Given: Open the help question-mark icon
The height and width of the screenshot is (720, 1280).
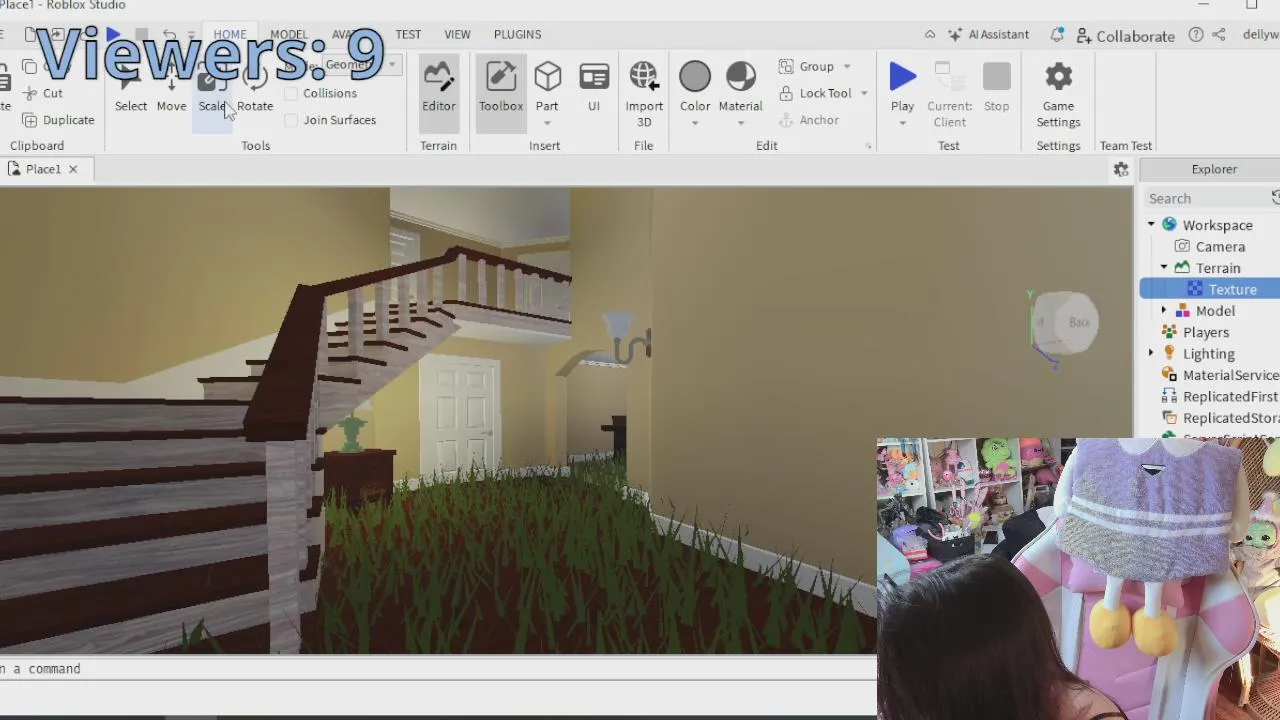Looking at the screenshot, I should (x=1196, y=34).
